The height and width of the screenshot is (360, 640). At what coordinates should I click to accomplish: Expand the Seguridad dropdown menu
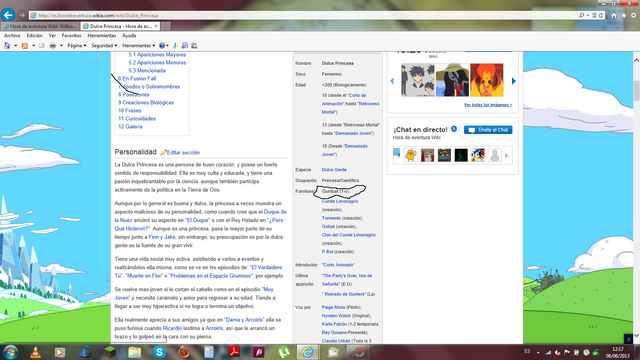pyautogui.click(x=104, y=46)
